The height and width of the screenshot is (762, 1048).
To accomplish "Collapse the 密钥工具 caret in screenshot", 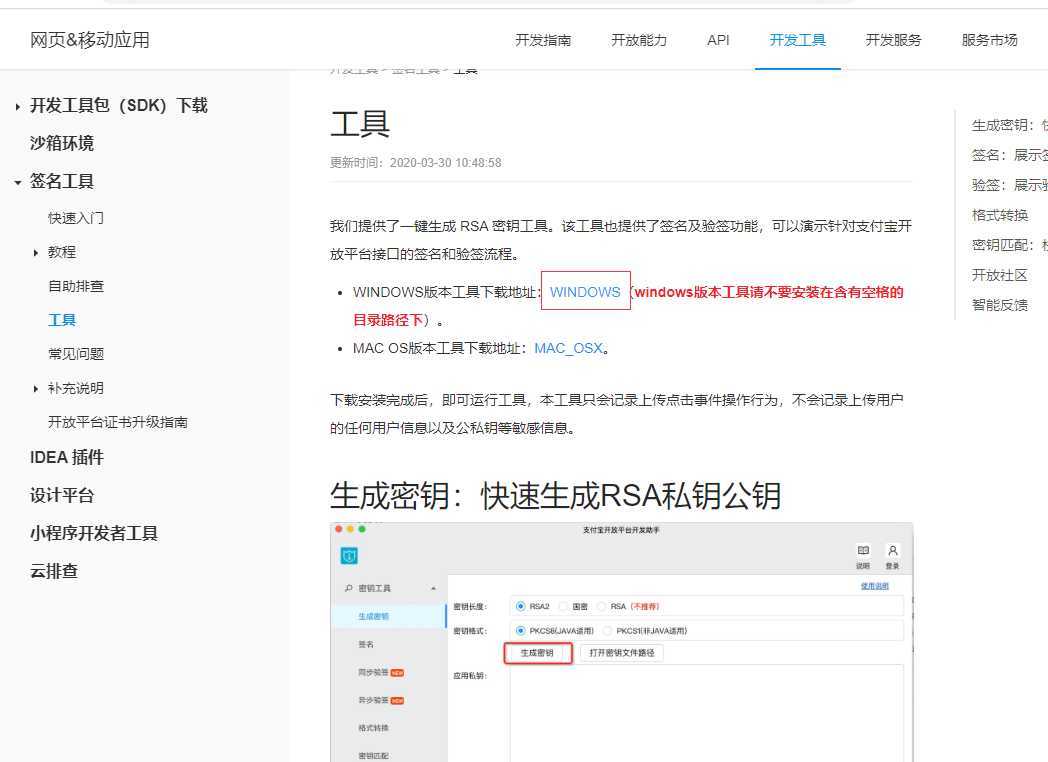I will (x=434, y=588).
